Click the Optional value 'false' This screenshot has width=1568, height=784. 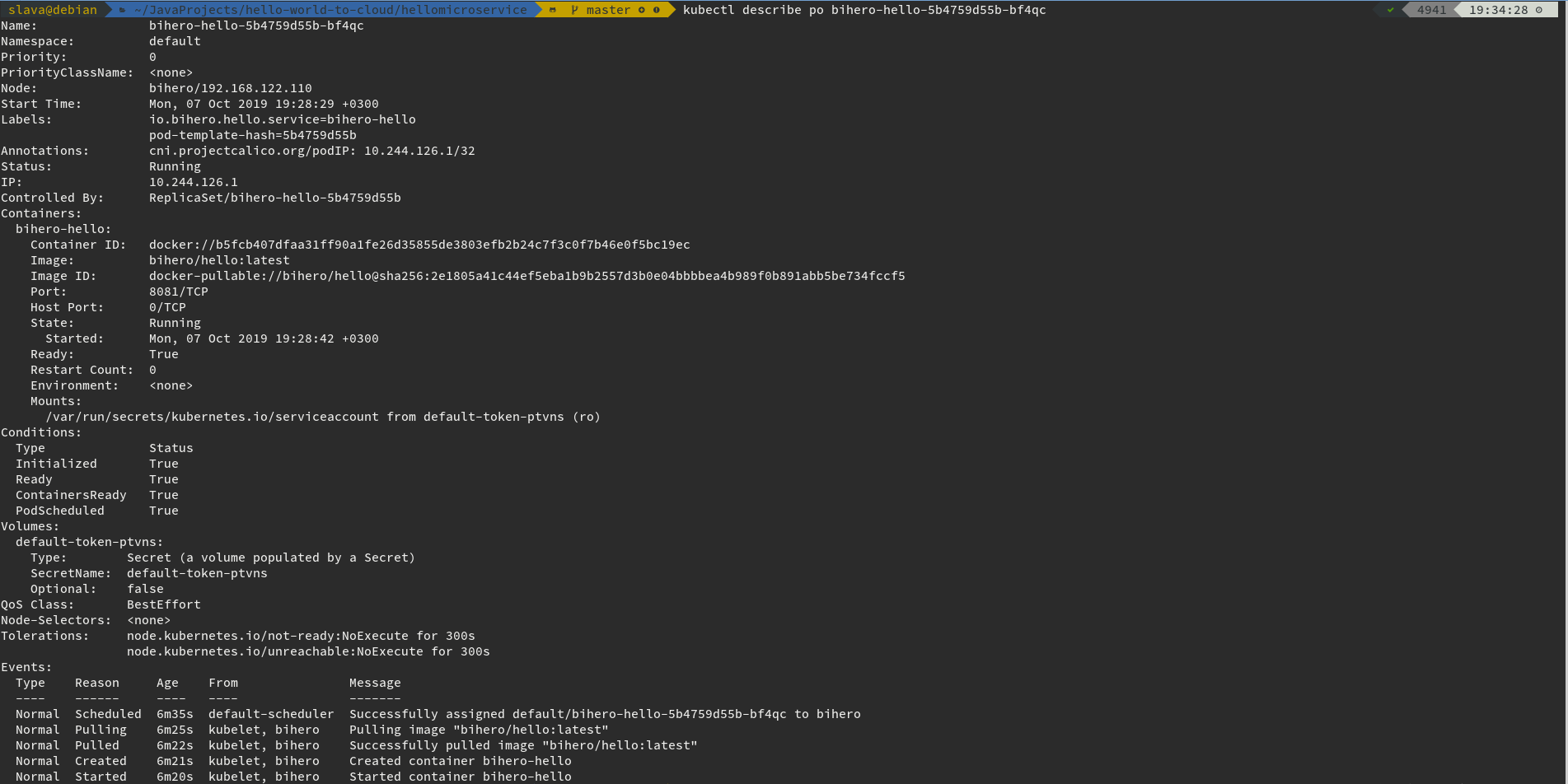145,589
